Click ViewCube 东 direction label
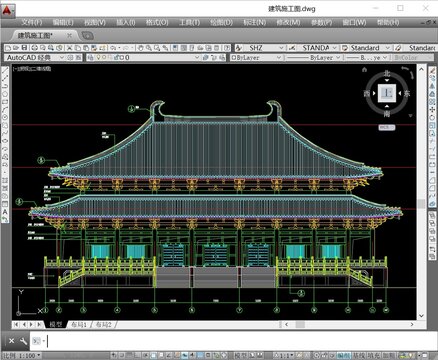The image size is (438, 360). pyautogui.click(x=407, y=94)
